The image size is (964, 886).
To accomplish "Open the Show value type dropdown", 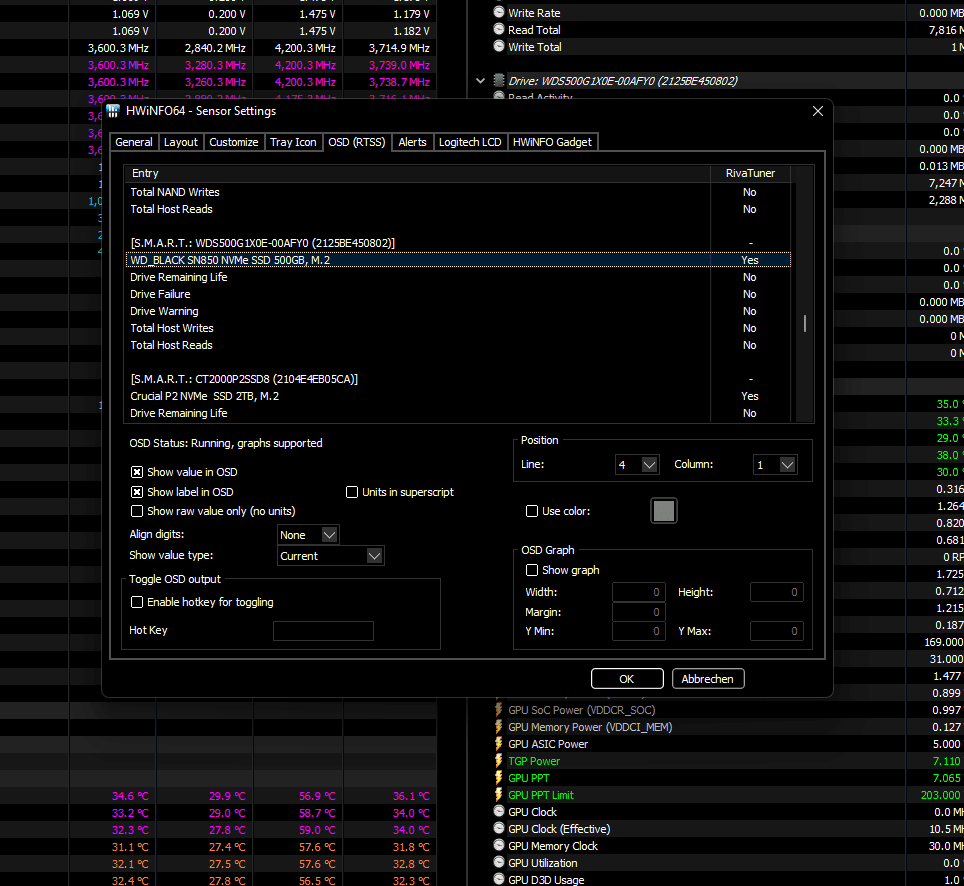I will (331, 556).
